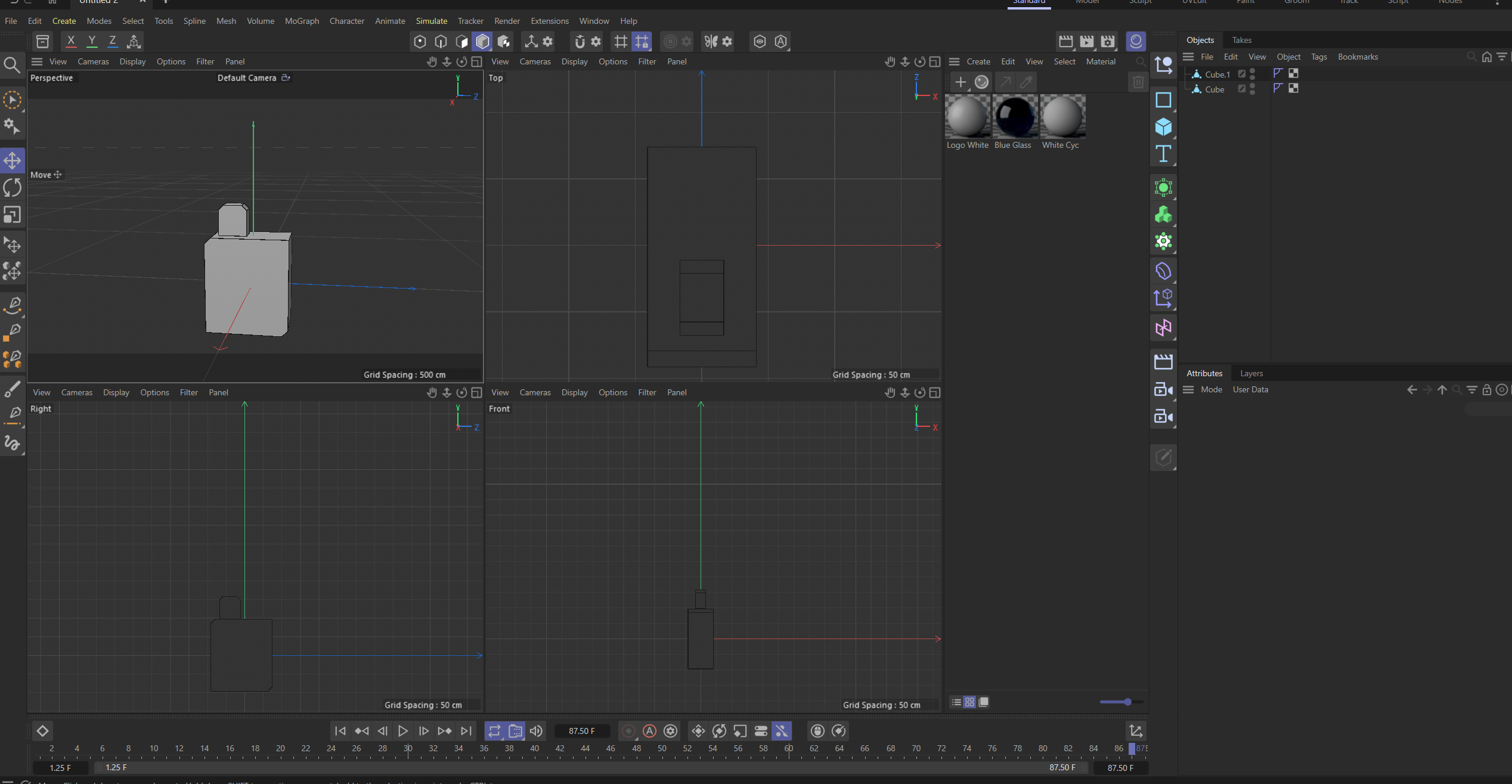The image size is (1512, 784).
Task: Open the MoGraph menu
Action: tap(302, 21)
